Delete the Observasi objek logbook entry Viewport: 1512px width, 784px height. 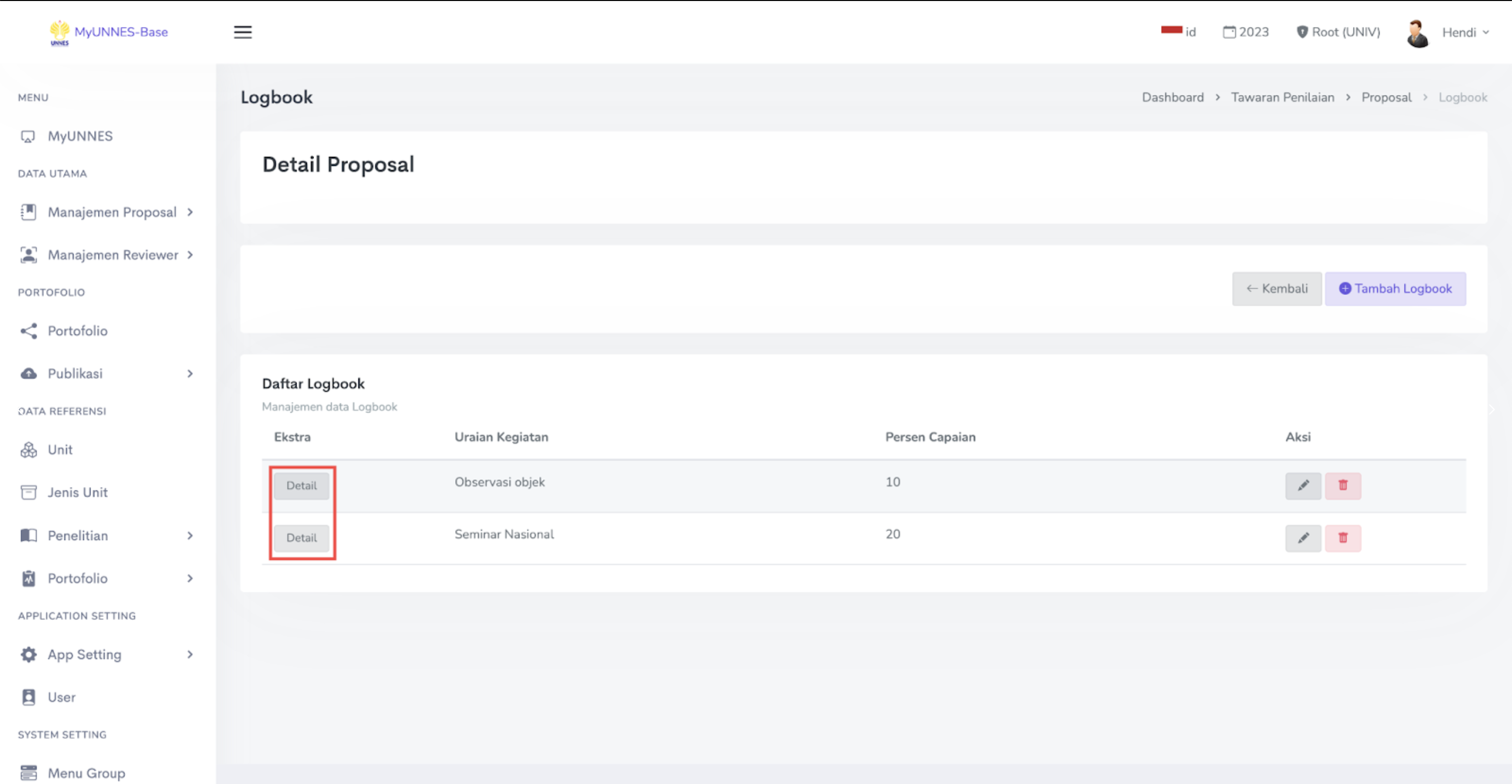1342,485
